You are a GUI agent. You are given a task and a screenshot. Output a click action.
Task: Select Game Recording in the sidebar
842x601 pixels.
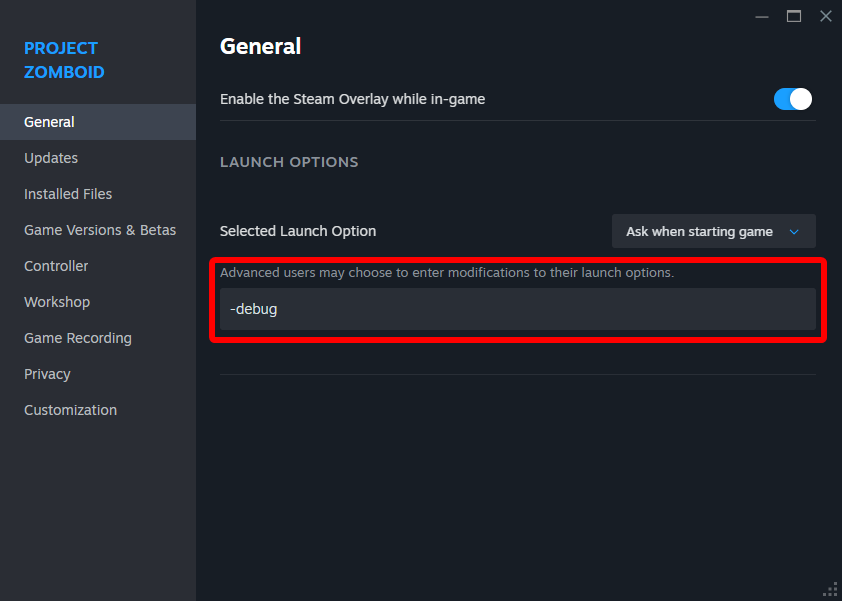click(x=78, y=338)
